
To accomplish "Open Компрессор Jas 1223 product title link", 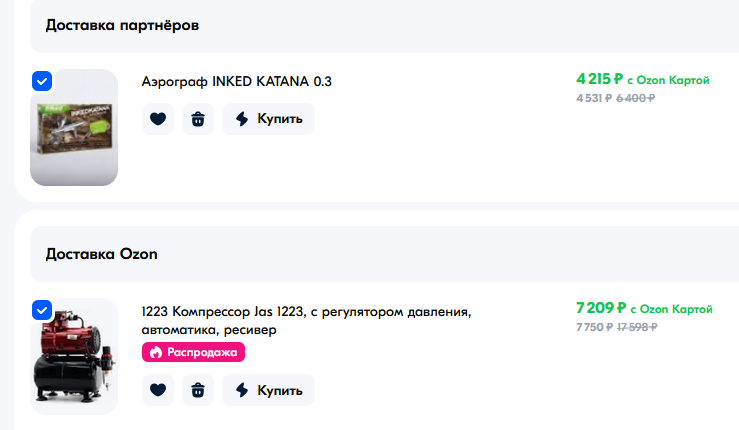I will click(306, 321).
